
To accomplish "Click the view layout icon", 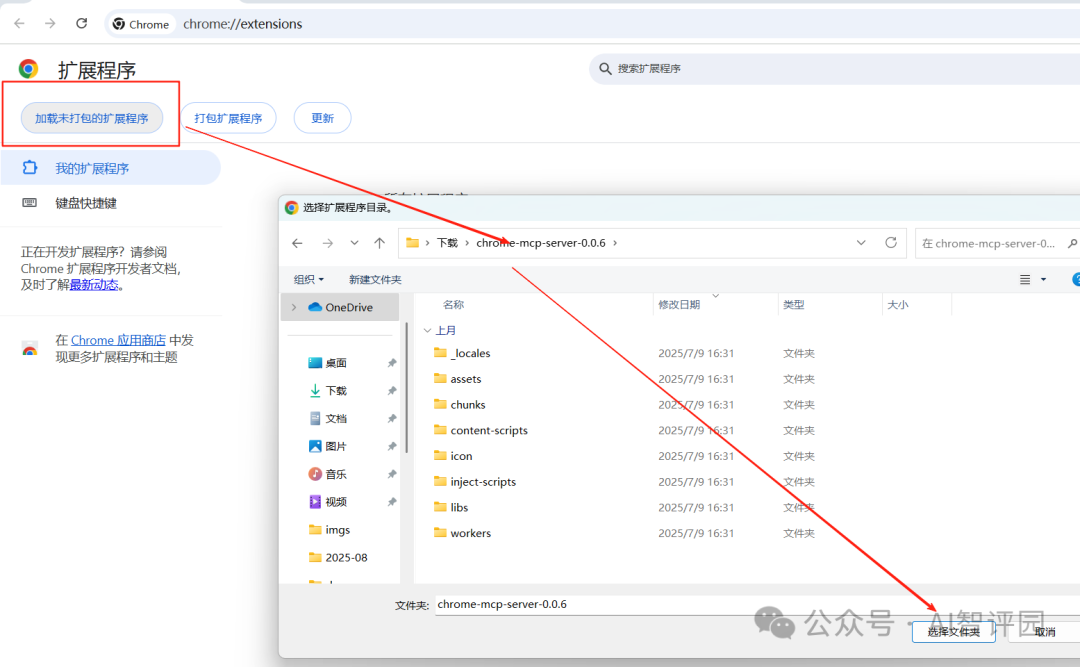I will click(1025, 279).
